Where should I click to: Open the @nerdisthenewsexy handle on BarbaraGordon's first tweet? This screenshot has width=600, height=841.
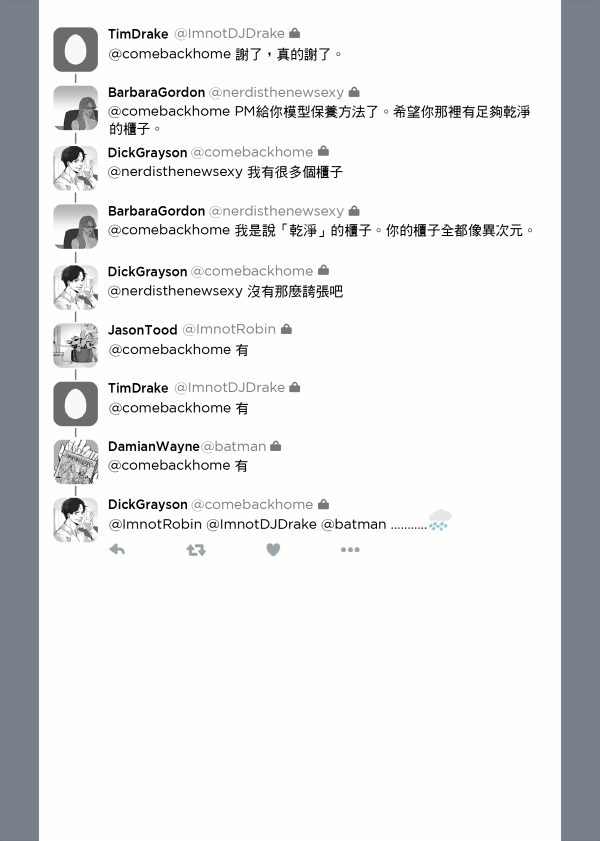pos(276,92)
